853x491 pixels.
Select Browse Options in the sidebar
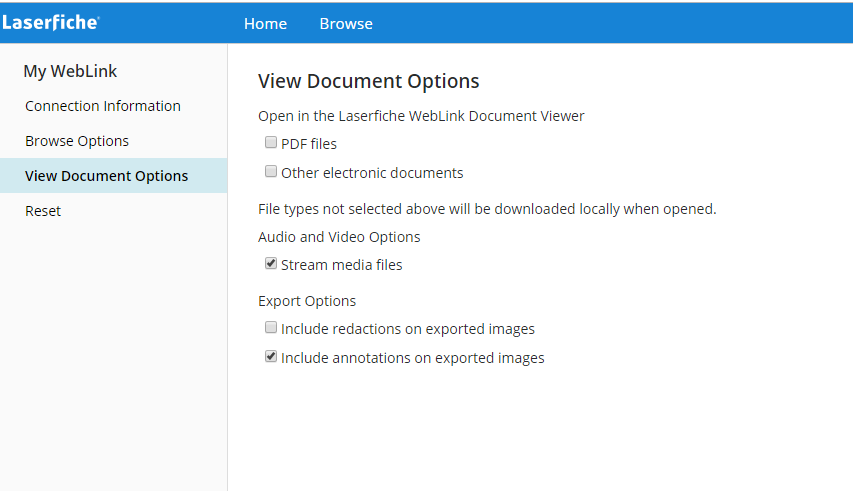pyautogui.click(x=77, y=141)
